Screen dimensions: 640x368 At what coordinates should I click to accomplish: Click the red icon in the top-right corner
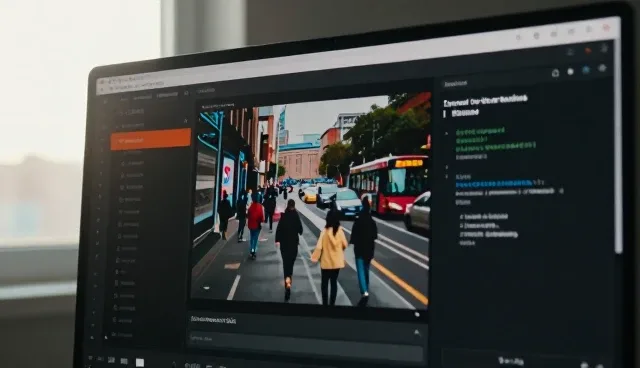[607, 28]
